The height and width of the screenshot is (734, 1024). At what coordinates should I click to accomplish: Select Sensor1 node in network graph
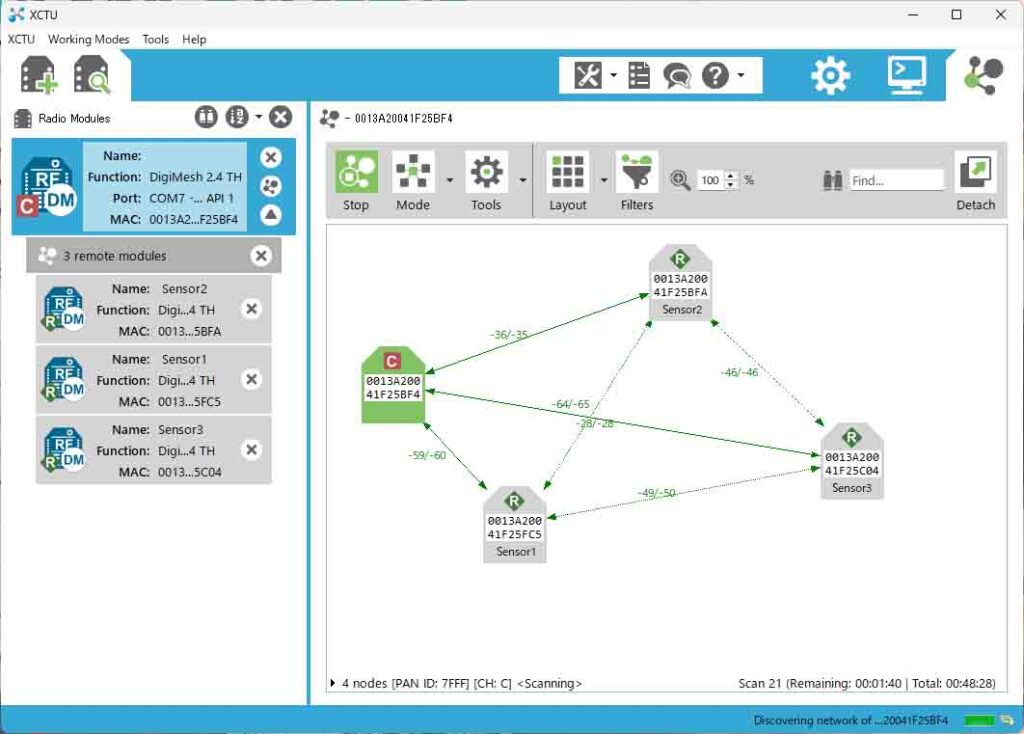515,524
